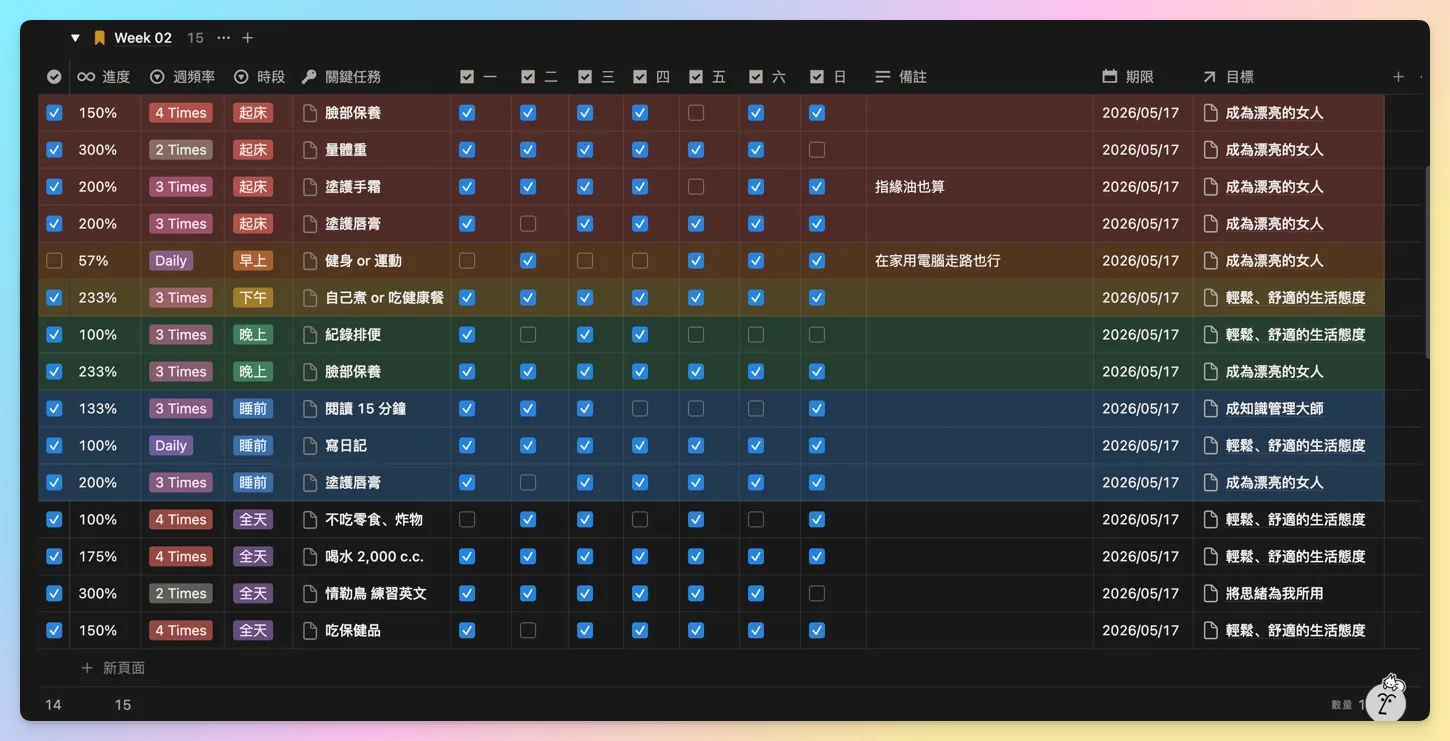Edit the 指緣油也算 note cell

980,187
